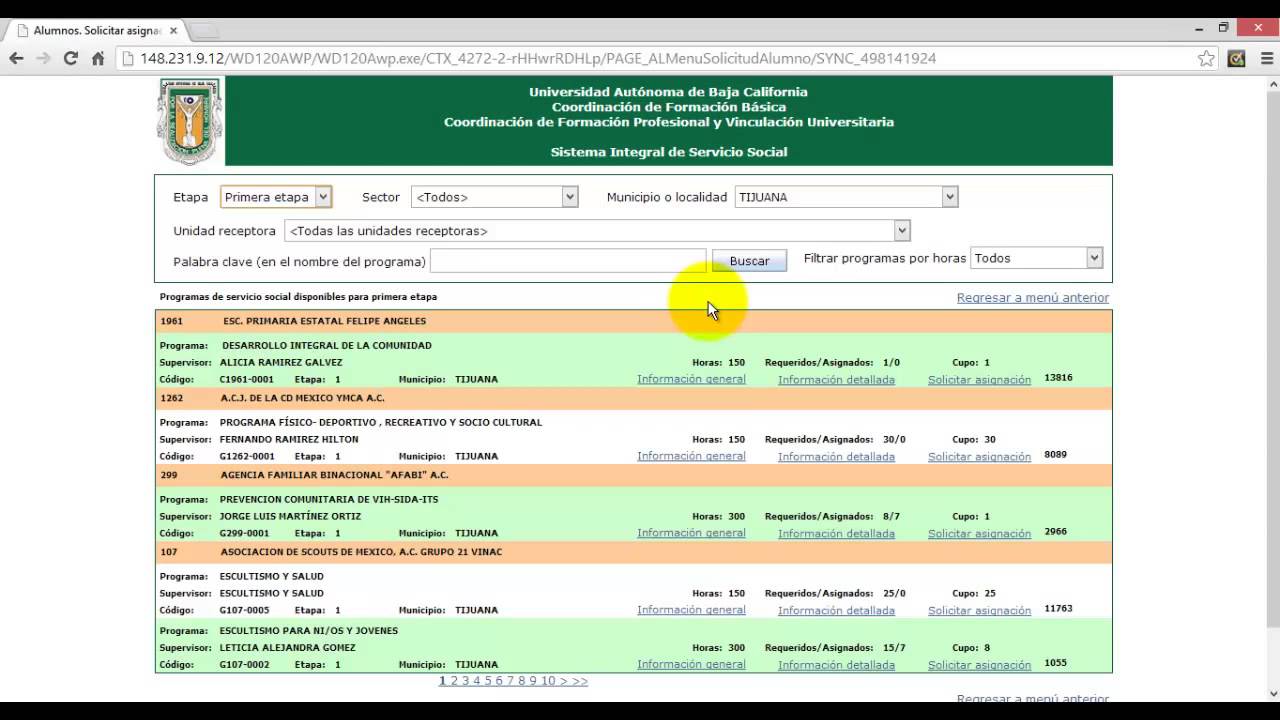Click supervisor name JORGE LUIS MARTÍNEZ ORTIZ
This screenshot has height=720, width=1280.
[291, 517]
